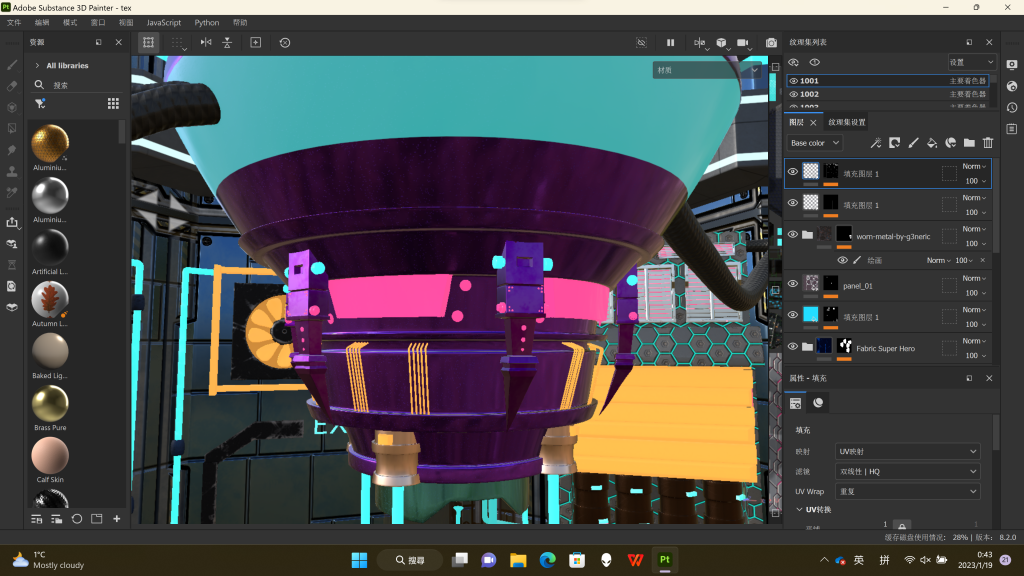Pause the viewport rendering
The image size is (1024, 576).
(x=670, y=42)
